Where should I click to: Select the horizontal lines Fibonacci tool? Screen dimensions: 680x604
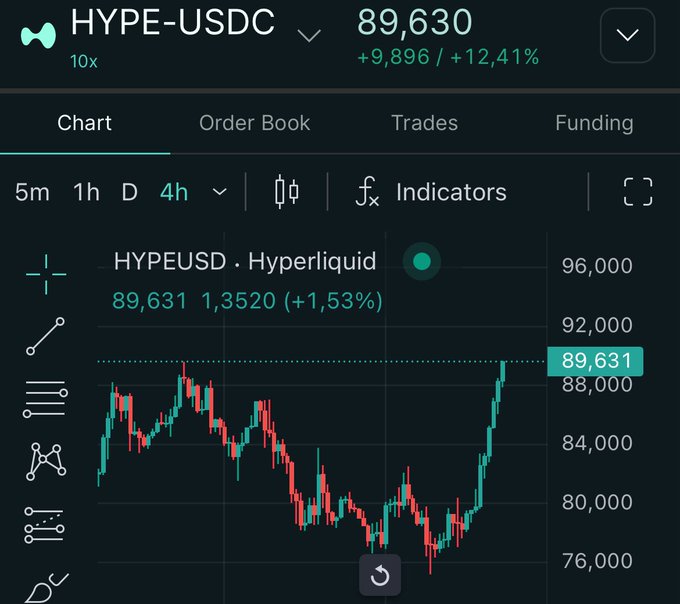point(46,399)
